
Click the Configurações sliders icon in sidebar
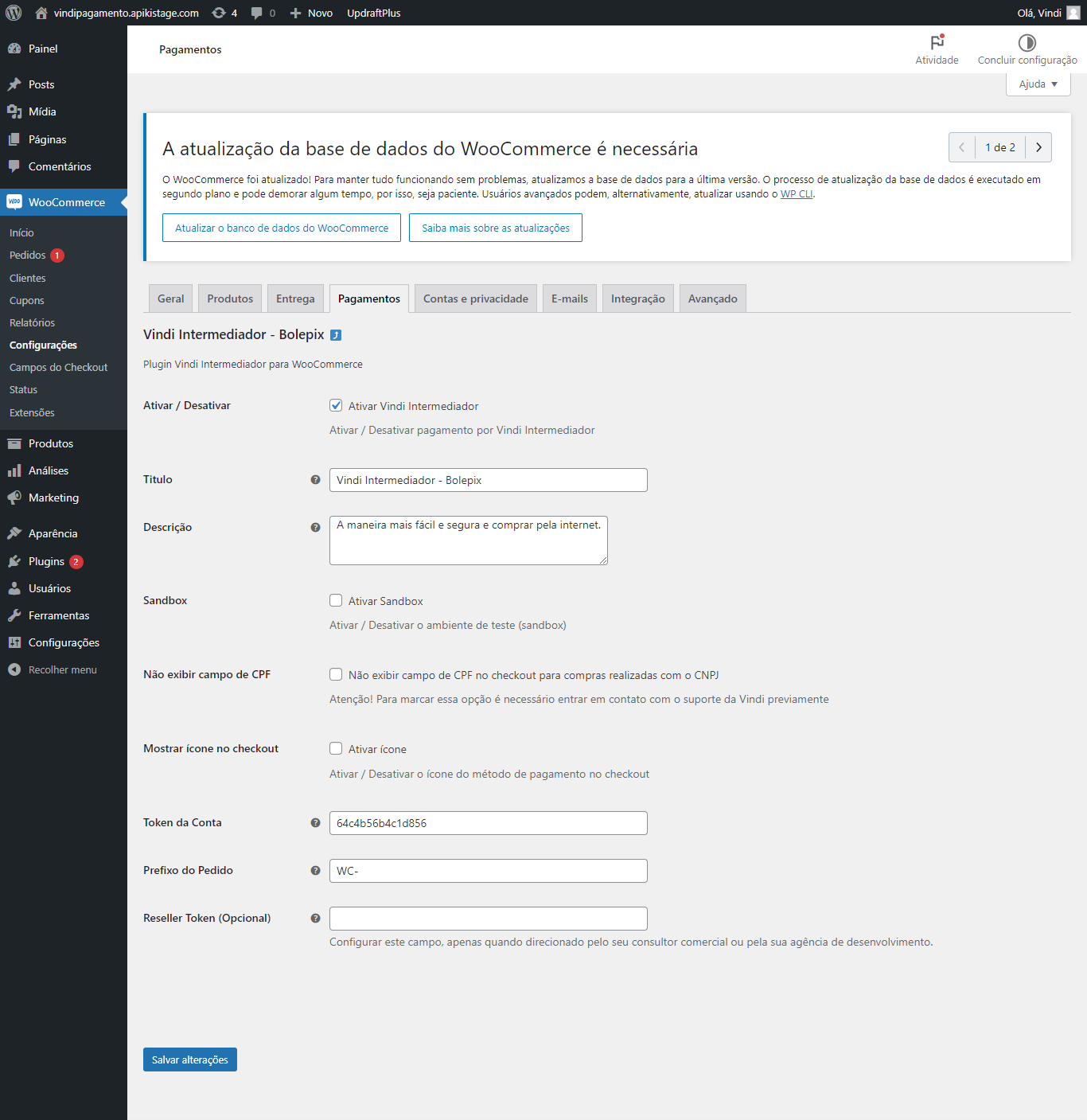pos(14,642)
